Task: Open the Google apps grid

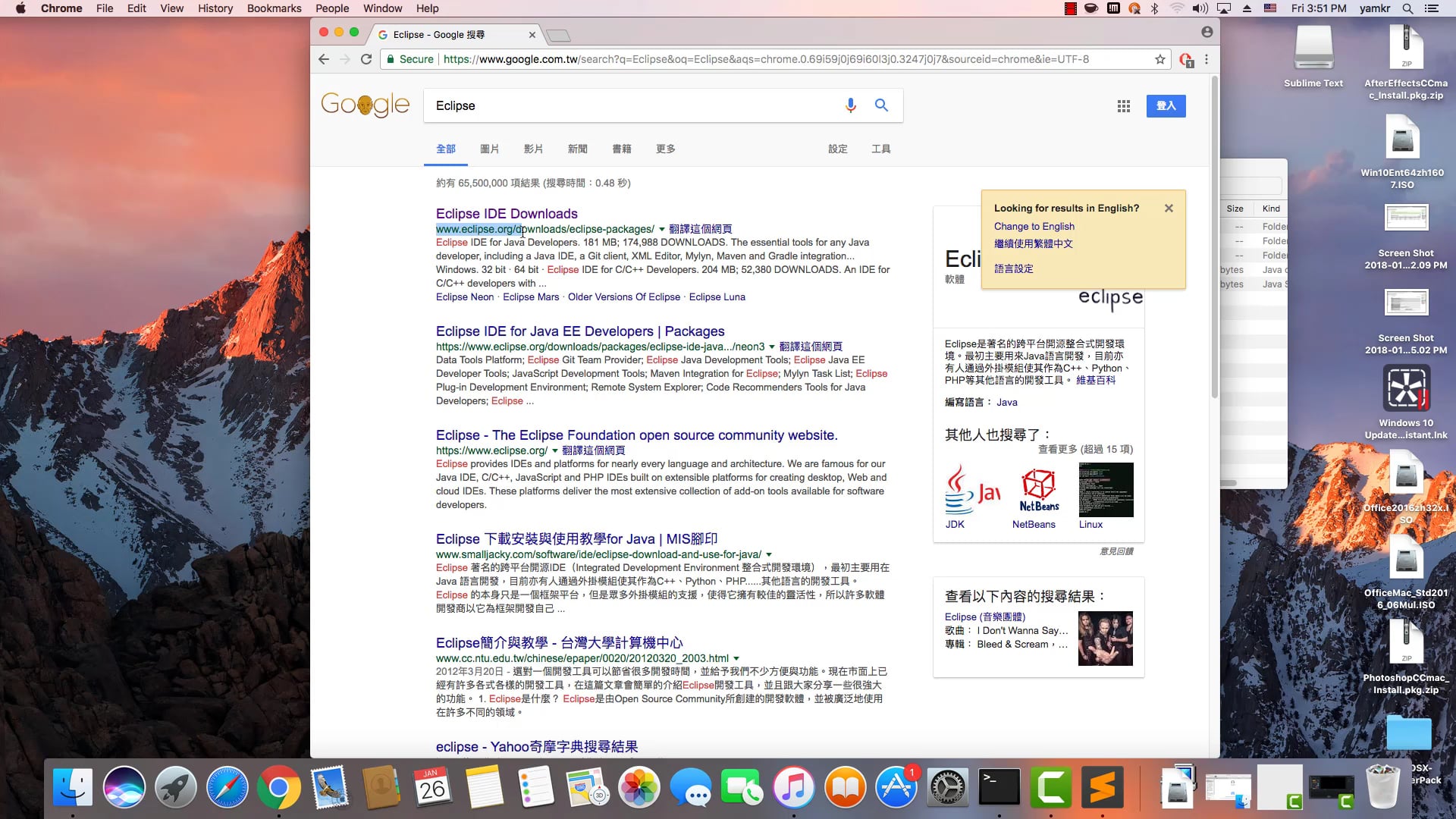Action: tap(1123, 106)
